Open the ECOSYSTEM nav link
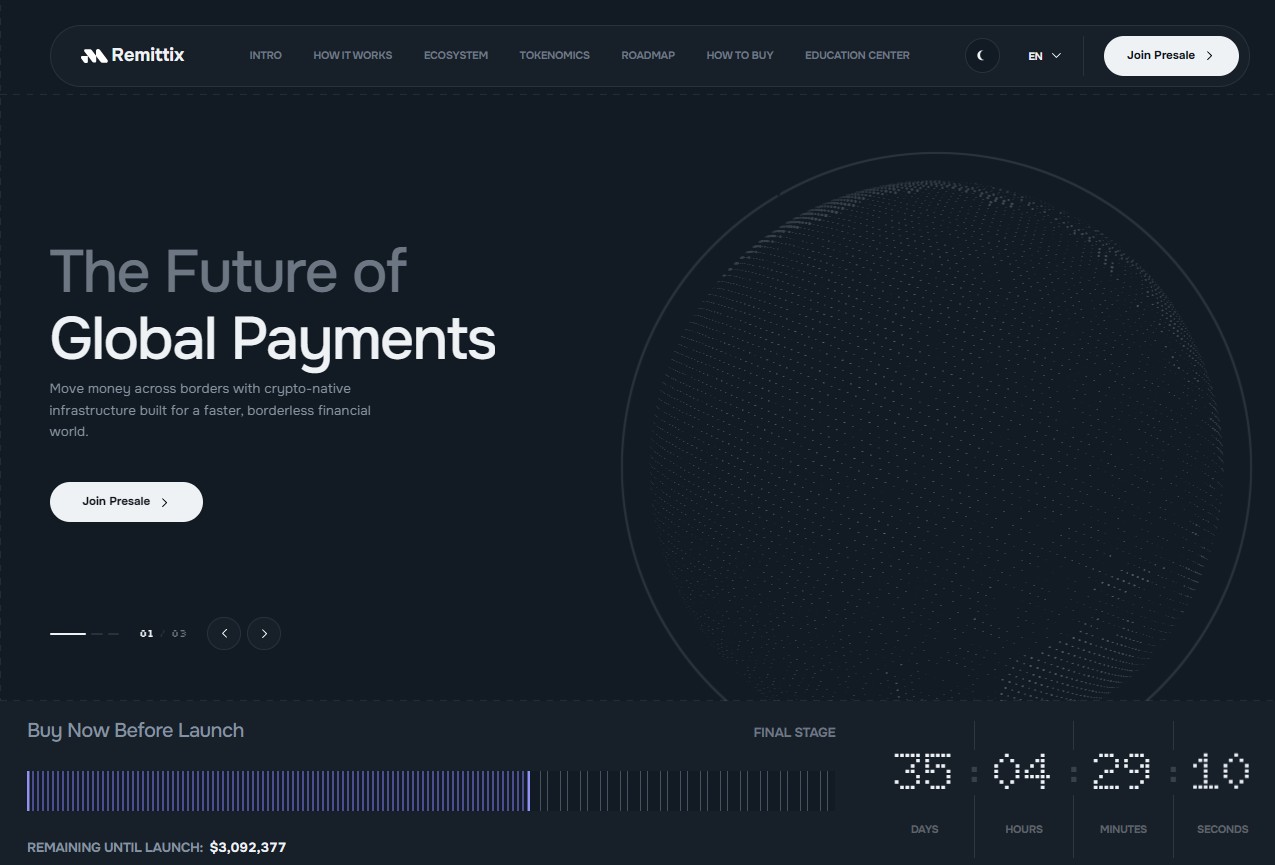 [455, 55]
